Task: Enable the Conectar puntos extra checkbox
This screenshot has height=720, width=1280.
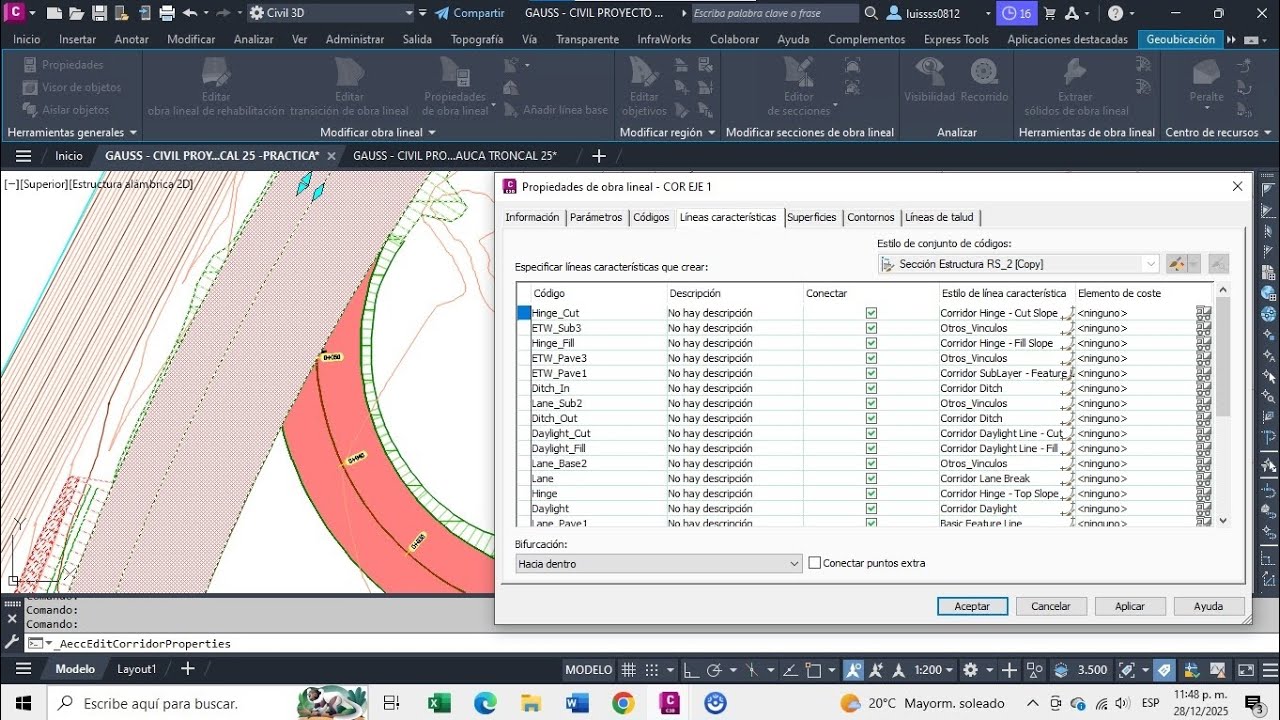Action: pos(814,563)
